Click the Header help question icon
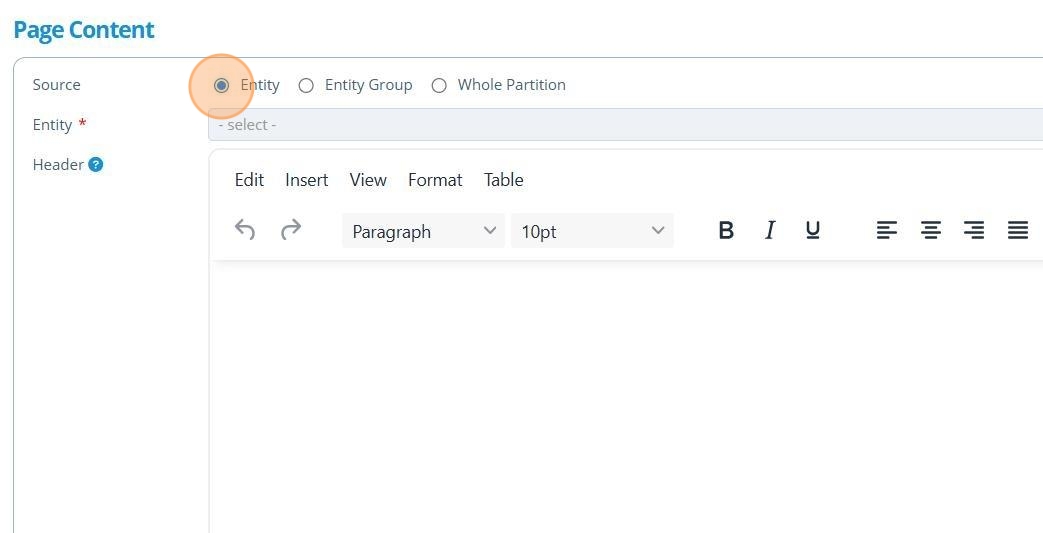 tap(96, 165)
